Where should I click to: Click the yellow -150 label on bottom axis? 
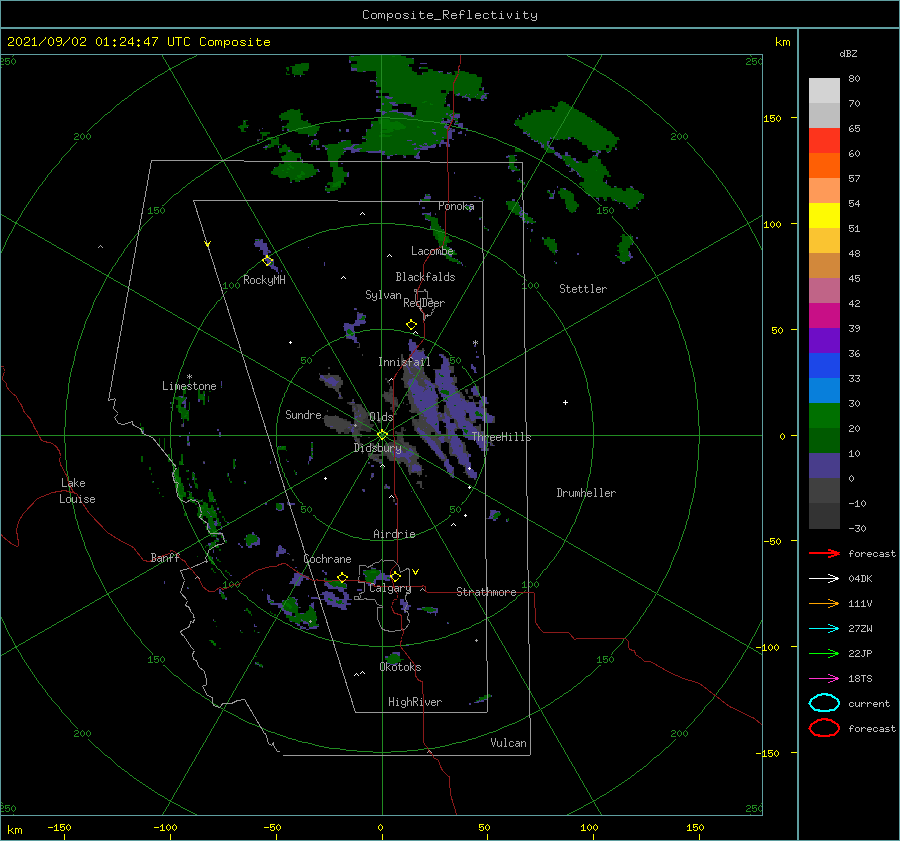[x=59, y=827]
